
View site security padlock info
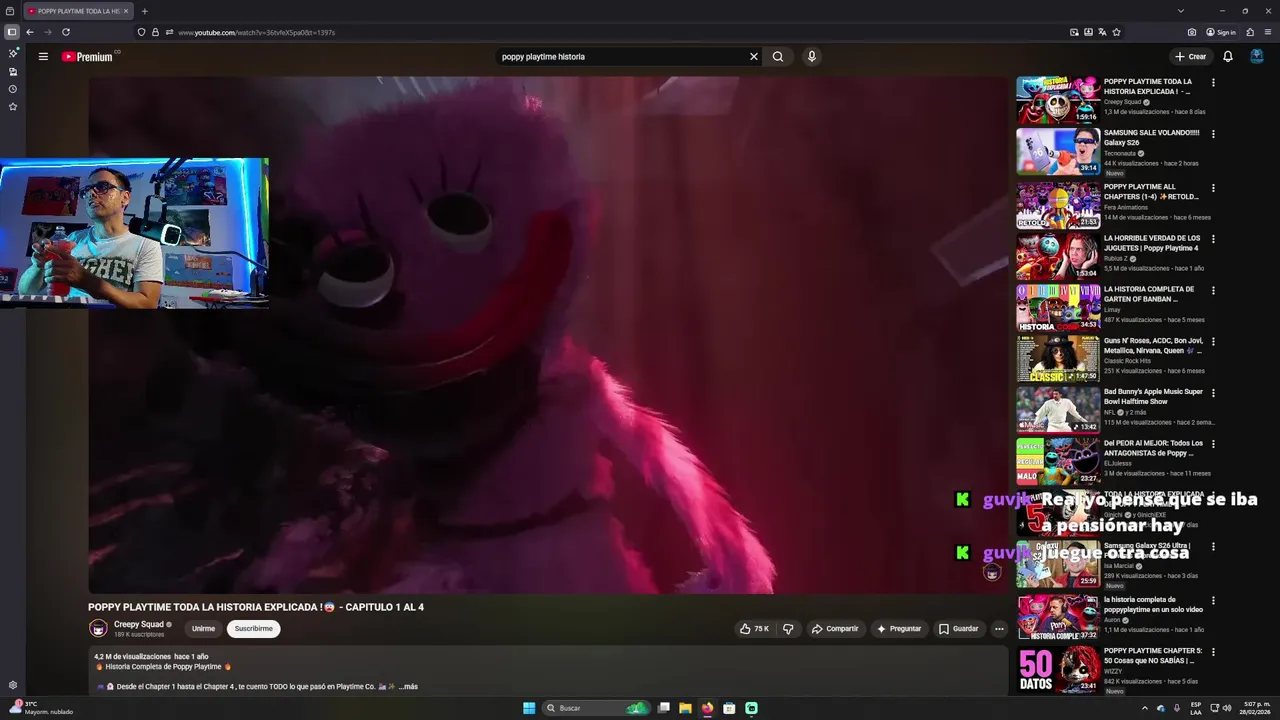click(x=155, y=32)
